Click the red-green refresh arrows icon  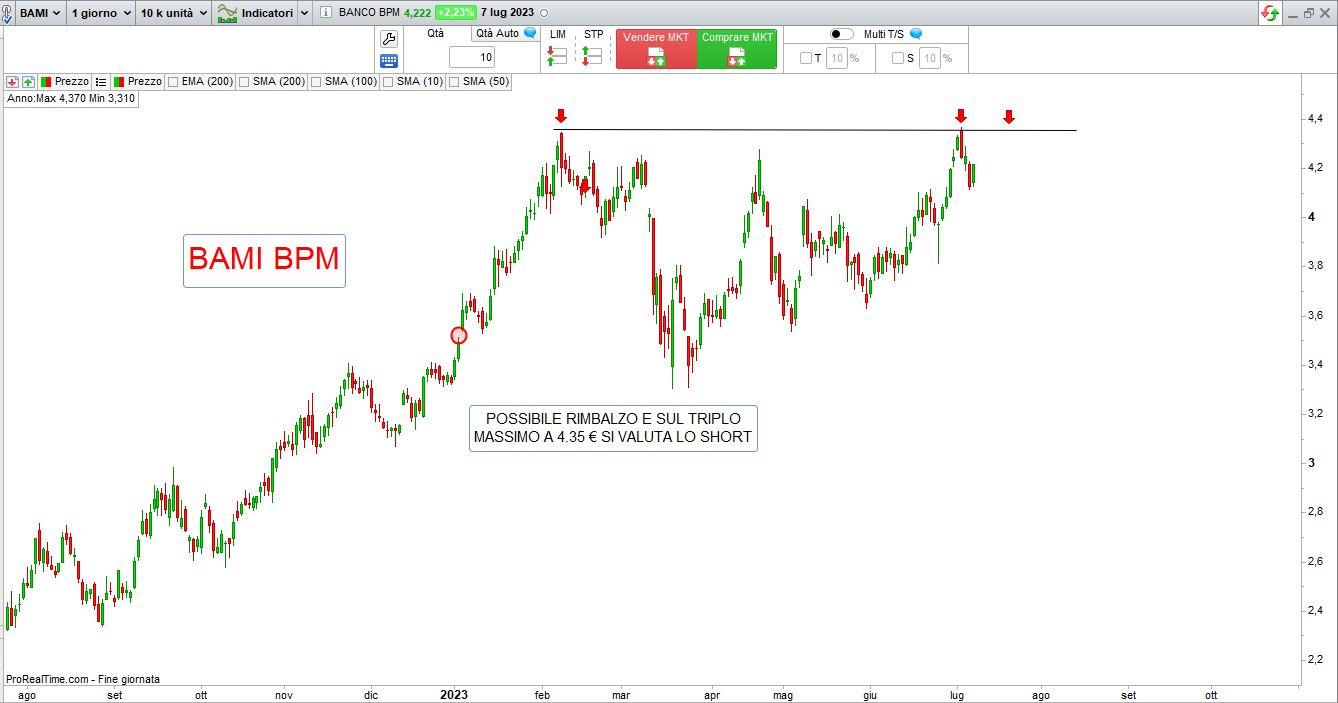tap(1270, 13)
